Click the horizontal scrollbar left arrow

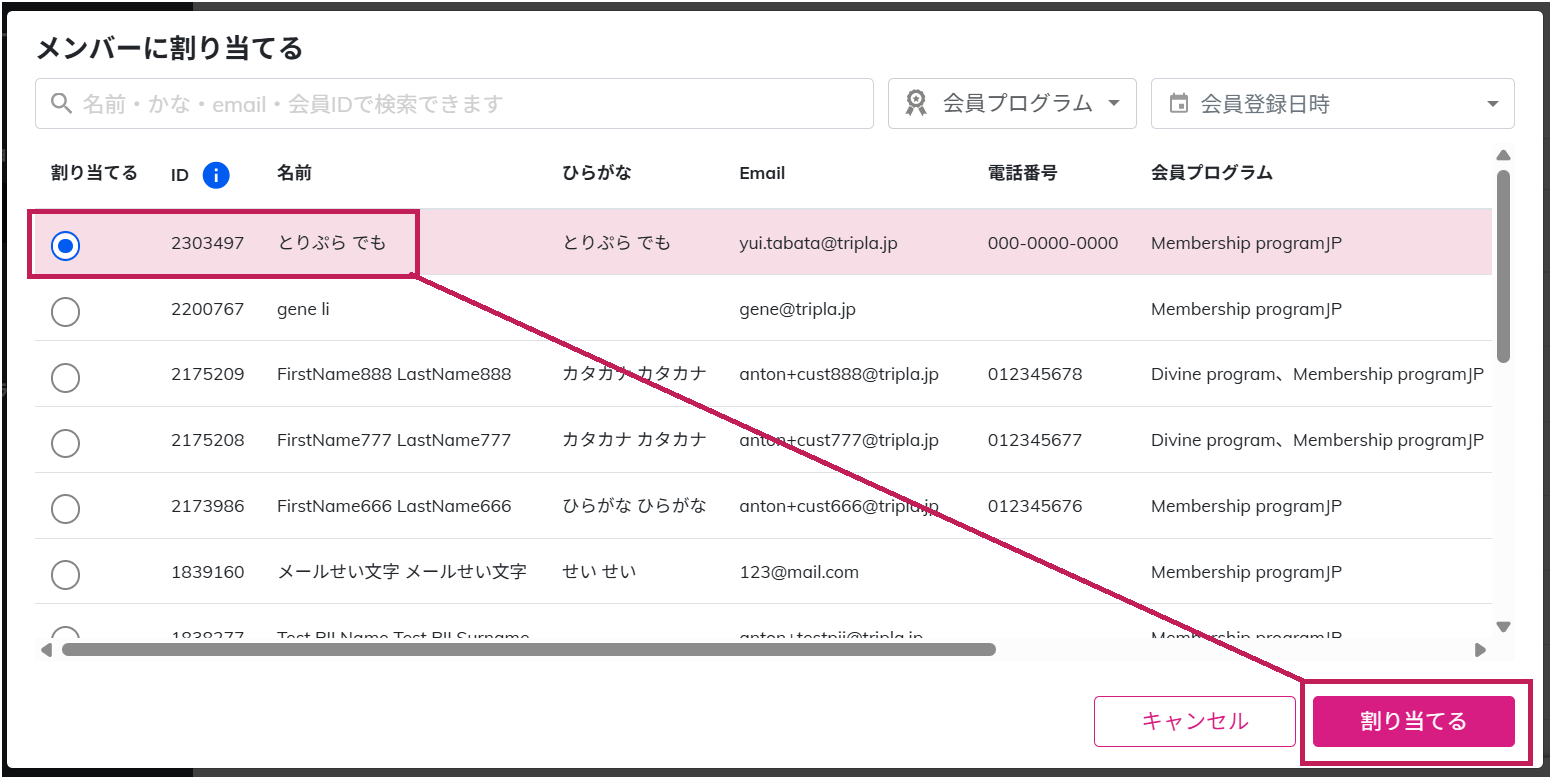pos(46,650)
